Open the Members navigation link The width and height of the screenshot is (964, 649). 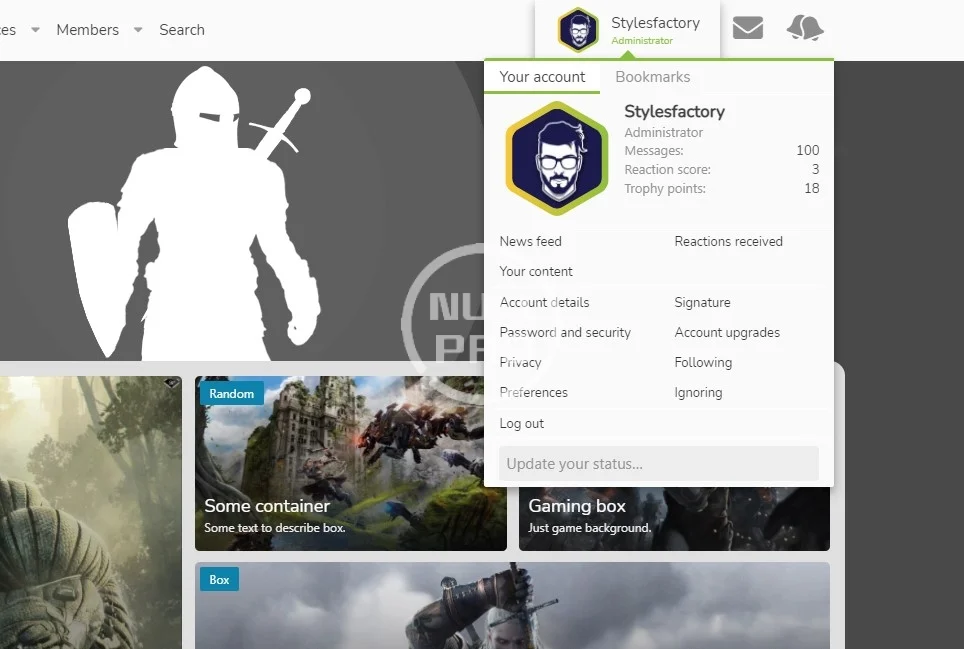point(87,30)
